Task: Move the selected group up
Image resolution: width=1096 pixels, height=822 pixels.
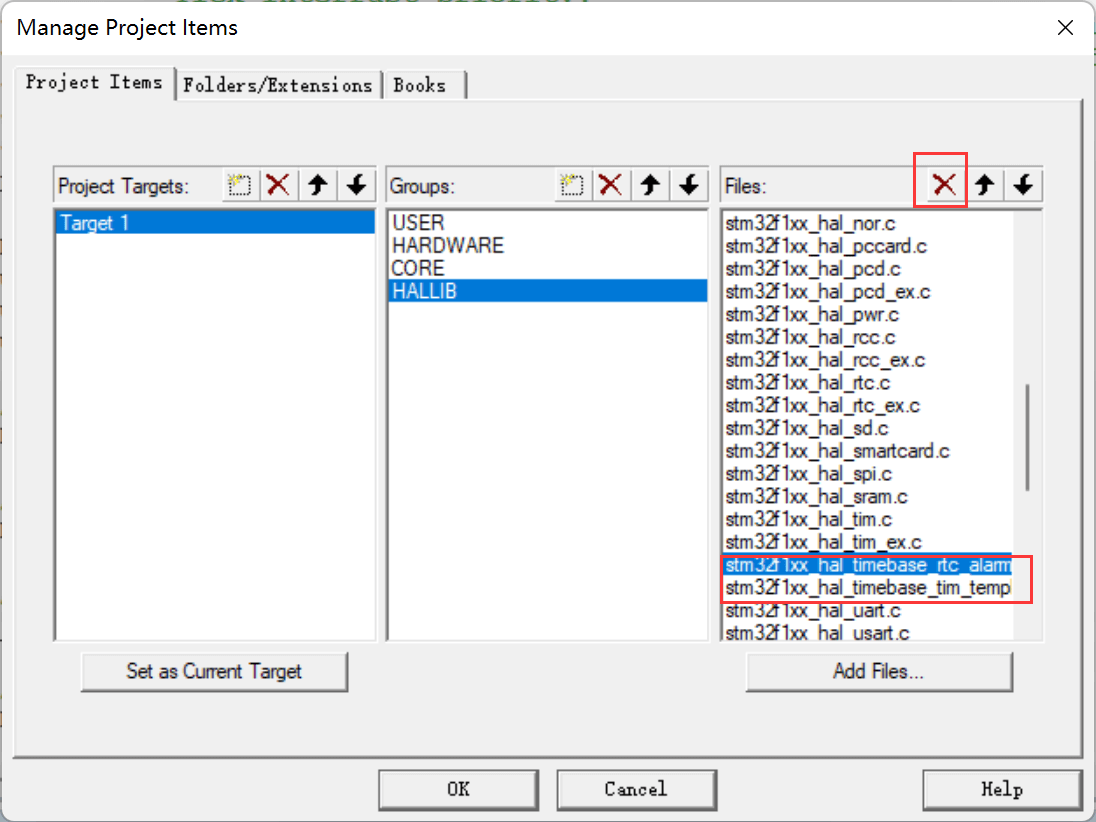Action: point(650,185)
